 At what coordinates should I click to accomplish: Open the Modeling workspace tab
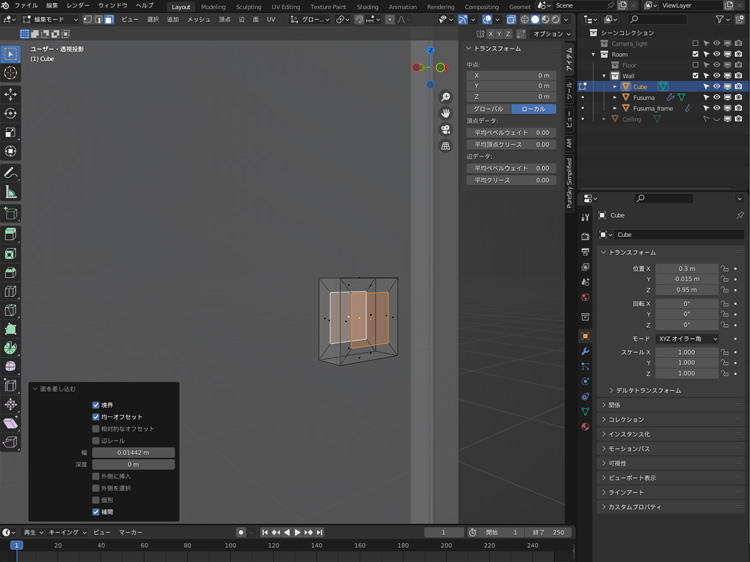tap(213, 6)
